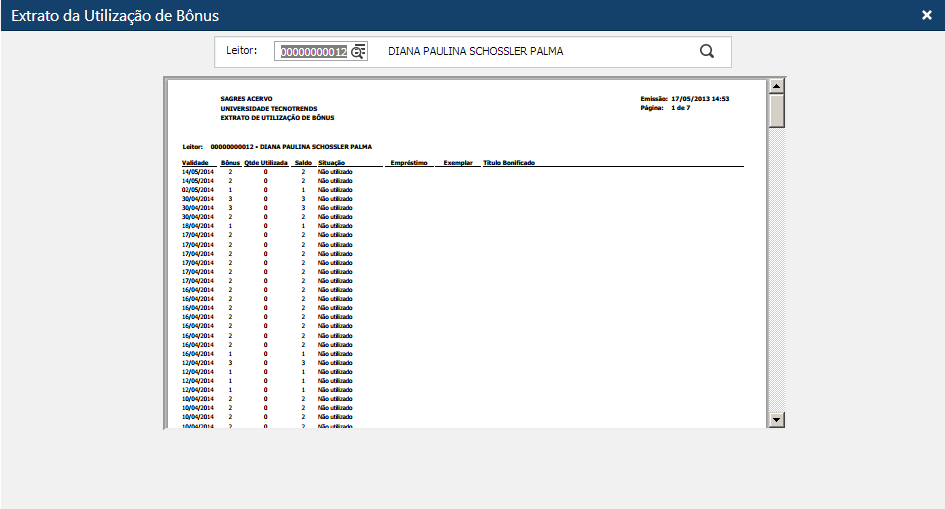The width and height of the screenshot is (945, 509).
Task: Click the vertical scrollbar thumb in report viewer
Action: [776, 110]
